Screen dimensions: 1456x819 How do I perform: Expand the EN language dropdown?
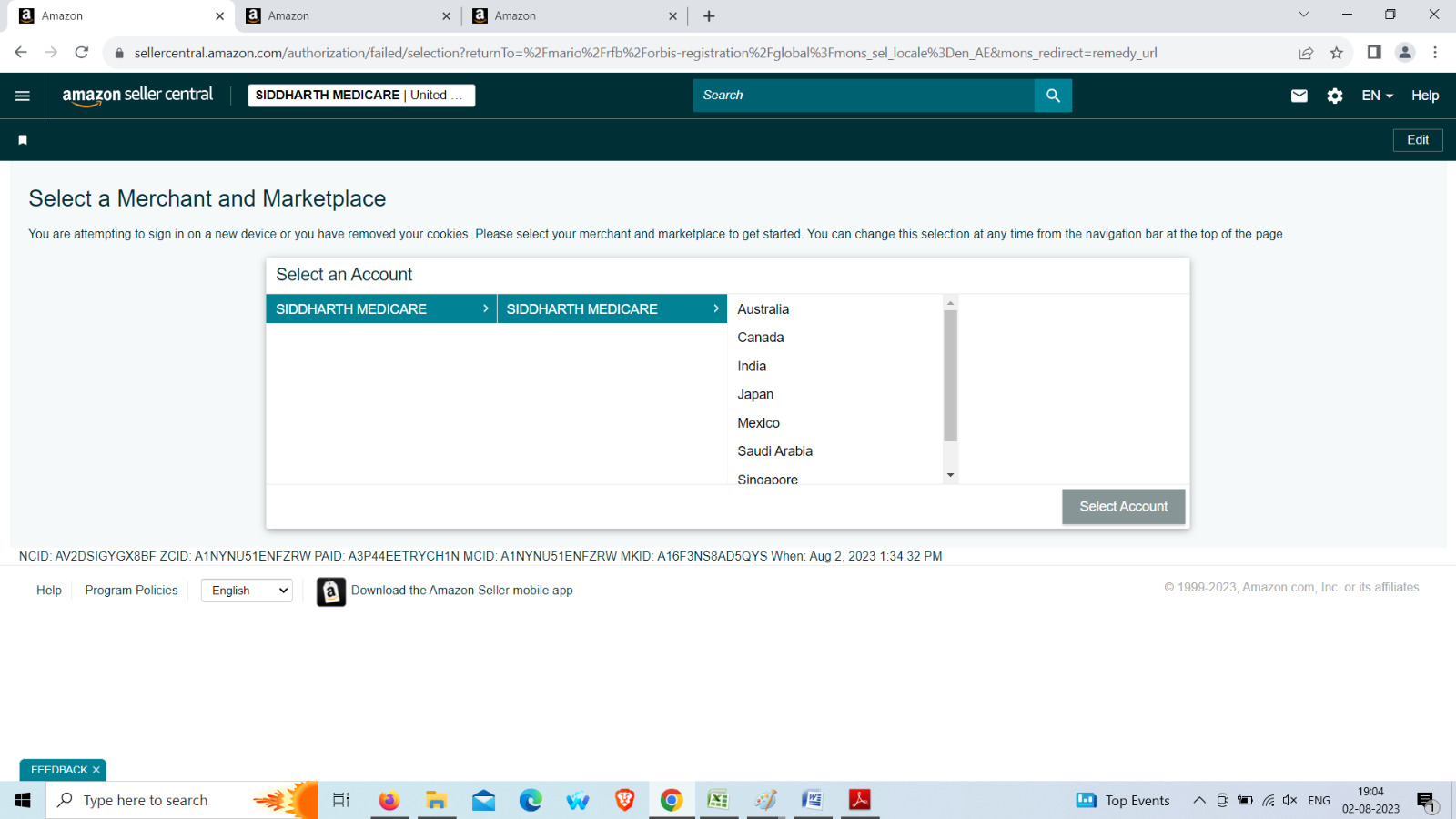pyautogui.click(x=1377, y=96)
